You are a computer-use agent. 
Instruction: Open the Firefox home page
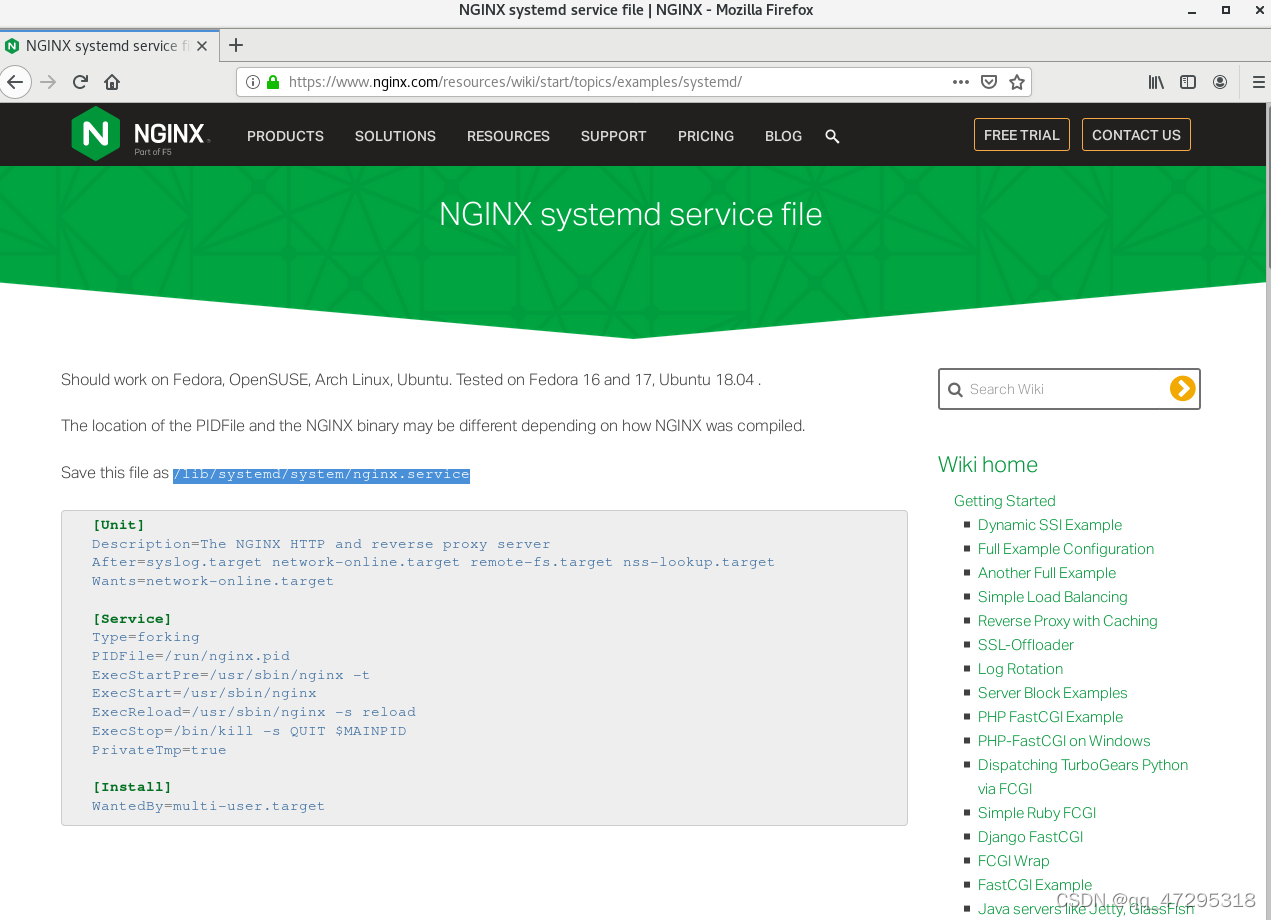pos(112,82)
